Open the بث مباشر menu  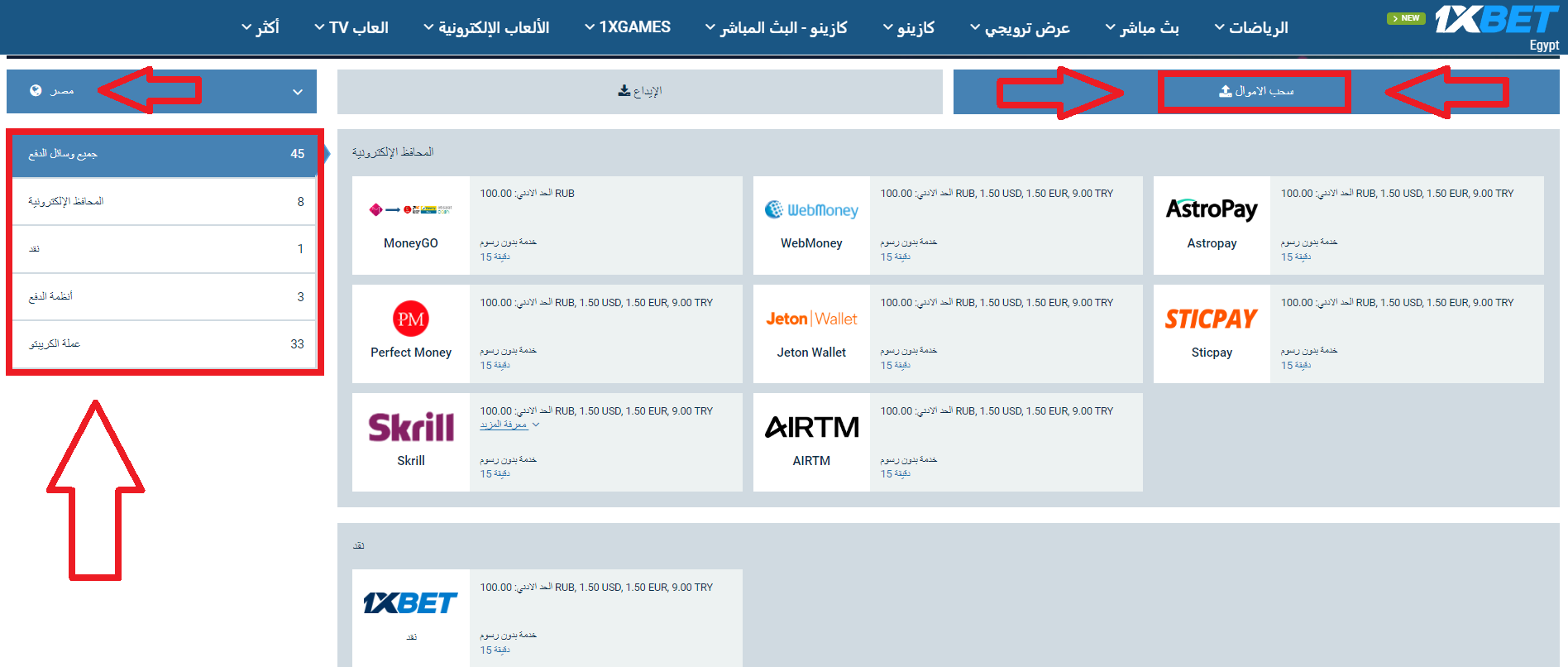tap(1142, 27)
